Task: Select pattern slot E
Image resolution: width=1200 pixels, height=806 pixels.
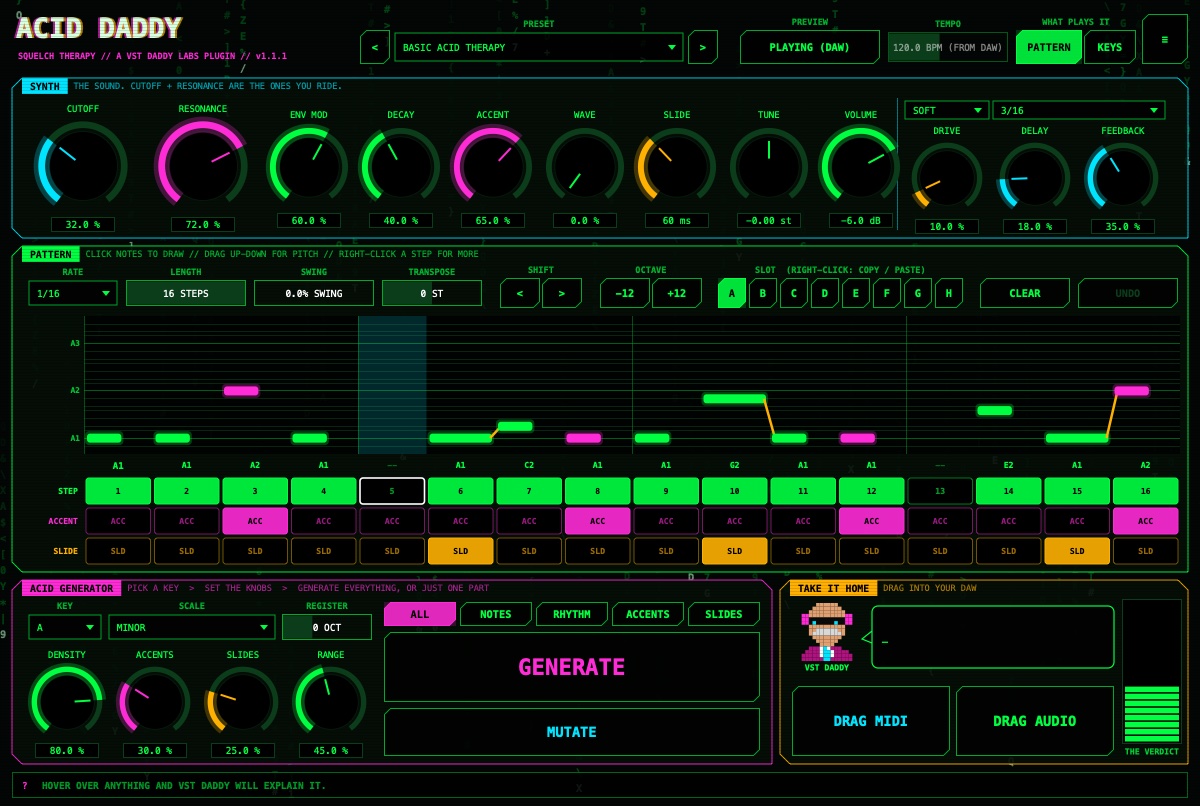Action: tap(856, 293)
